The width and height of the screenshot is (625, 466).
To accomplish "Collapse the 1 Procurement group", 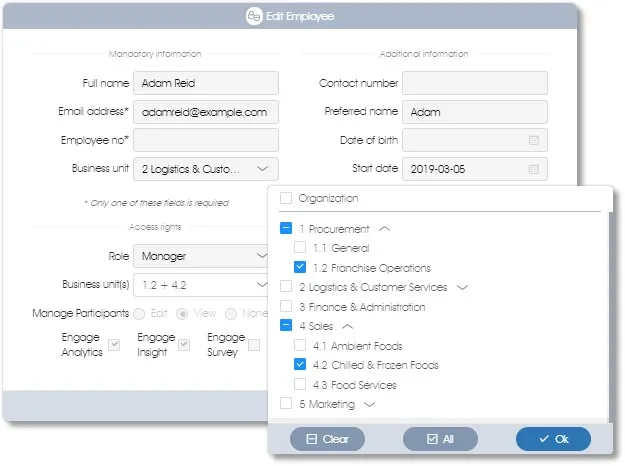I will (386, 229).
